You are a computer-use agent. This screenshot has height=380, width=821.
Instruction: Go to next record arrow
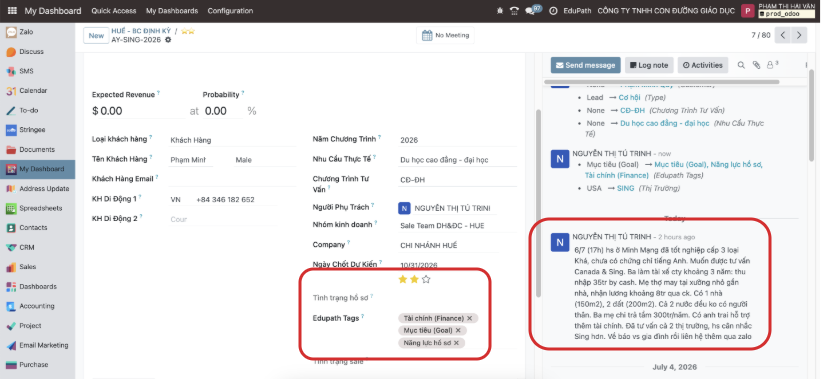(x=798, y=35)
